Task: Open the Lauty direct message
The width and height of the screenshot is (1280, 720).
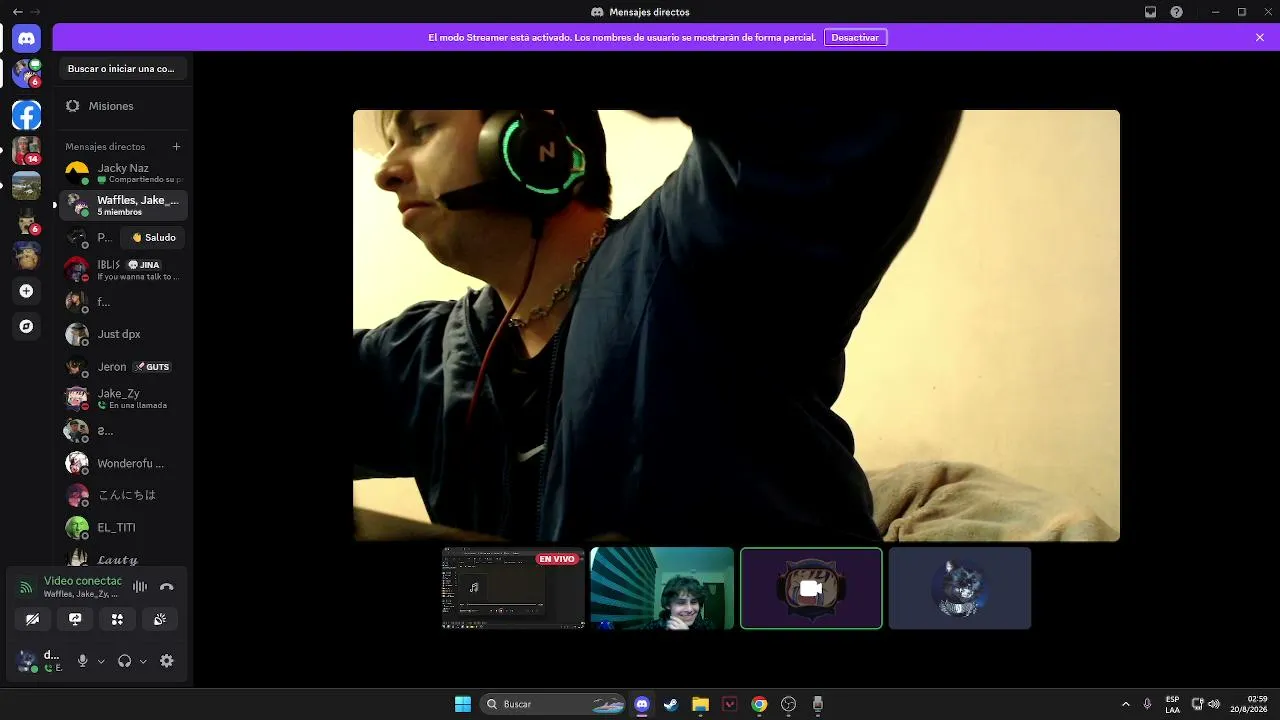Action: click(x=124, y=559)
